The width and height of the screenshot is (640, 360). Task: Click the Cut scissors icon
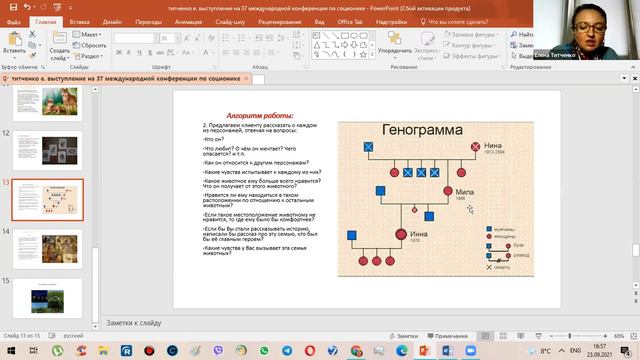click(x=32, y=35)
